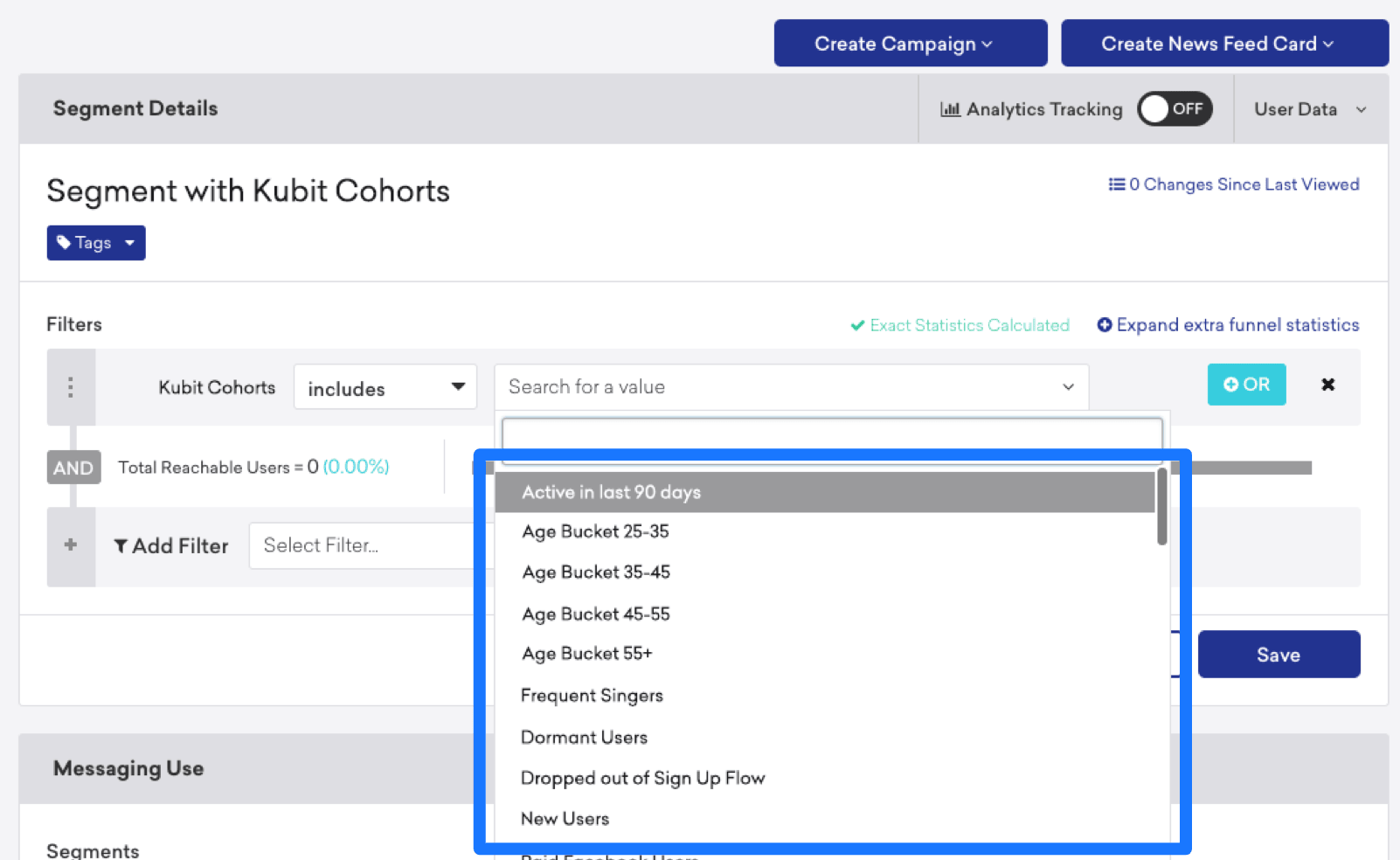Click the list icon next to Changes Since Last Viewed
The height and width of the screenshot is (860, 1400).
(1116, 184)
